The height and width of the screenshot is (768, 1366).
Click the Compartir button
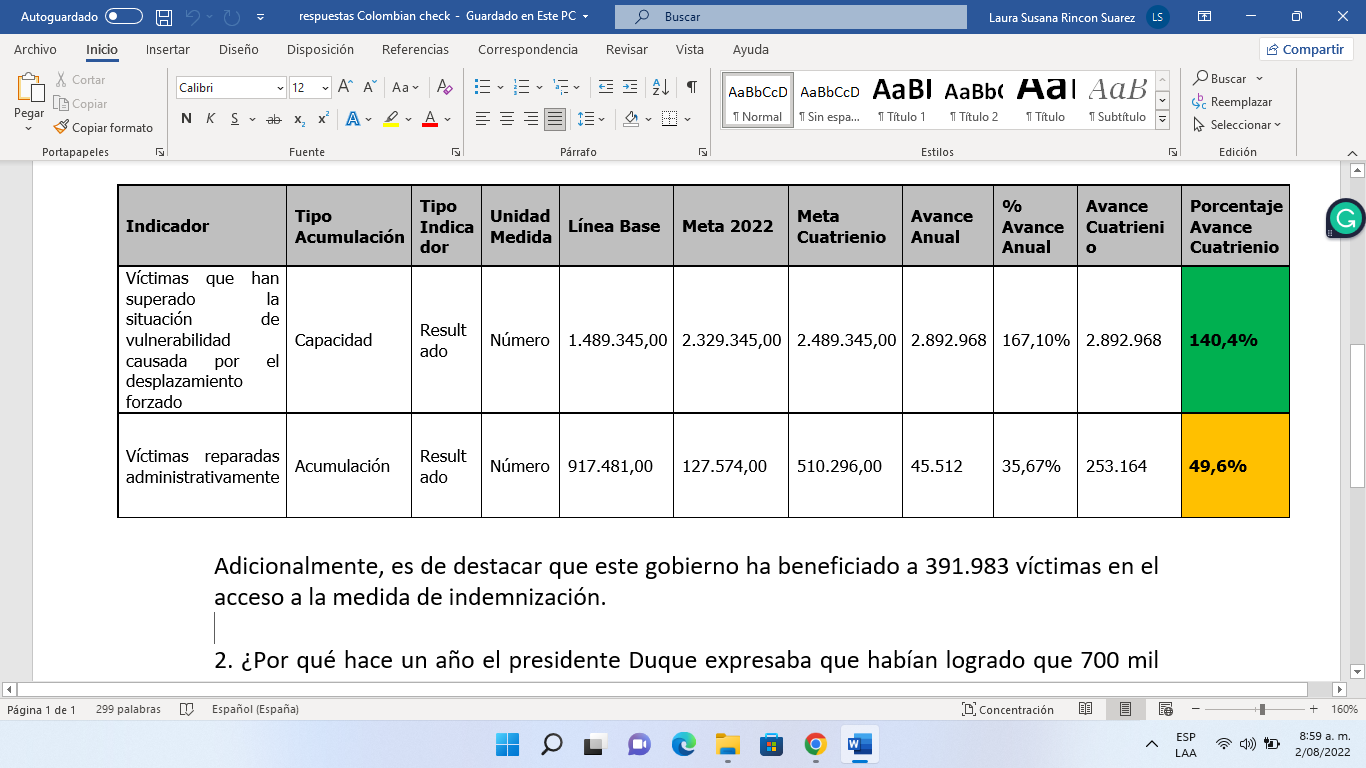click(1306, 49)
